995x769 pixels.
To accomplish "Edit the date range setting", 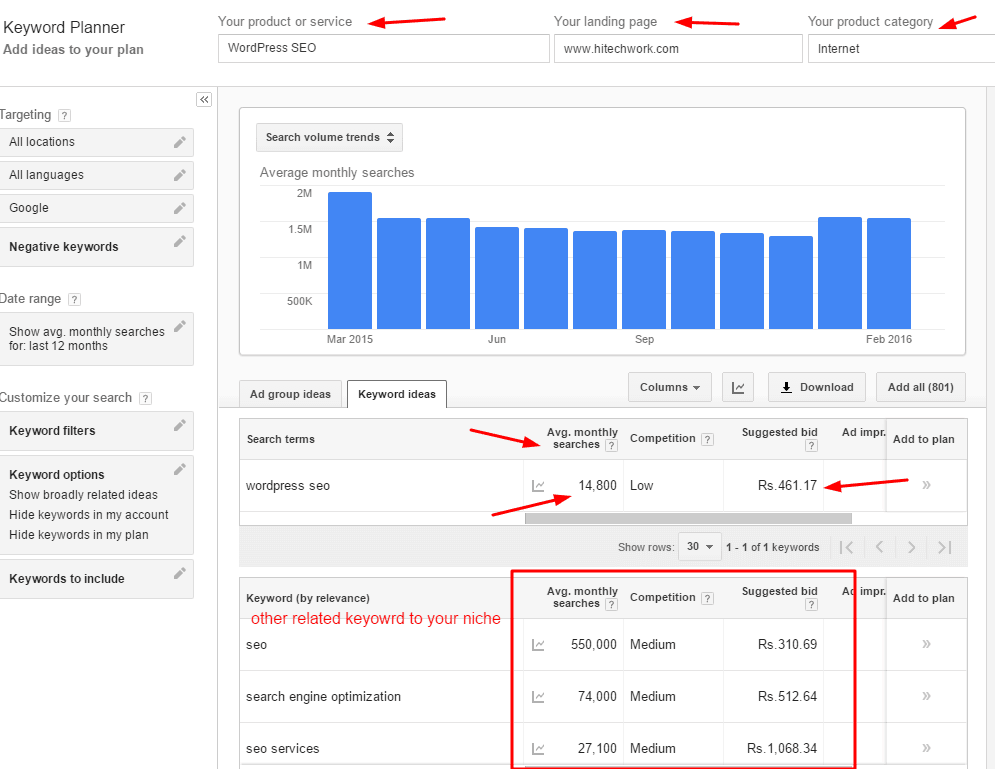I will pos(180,326).
